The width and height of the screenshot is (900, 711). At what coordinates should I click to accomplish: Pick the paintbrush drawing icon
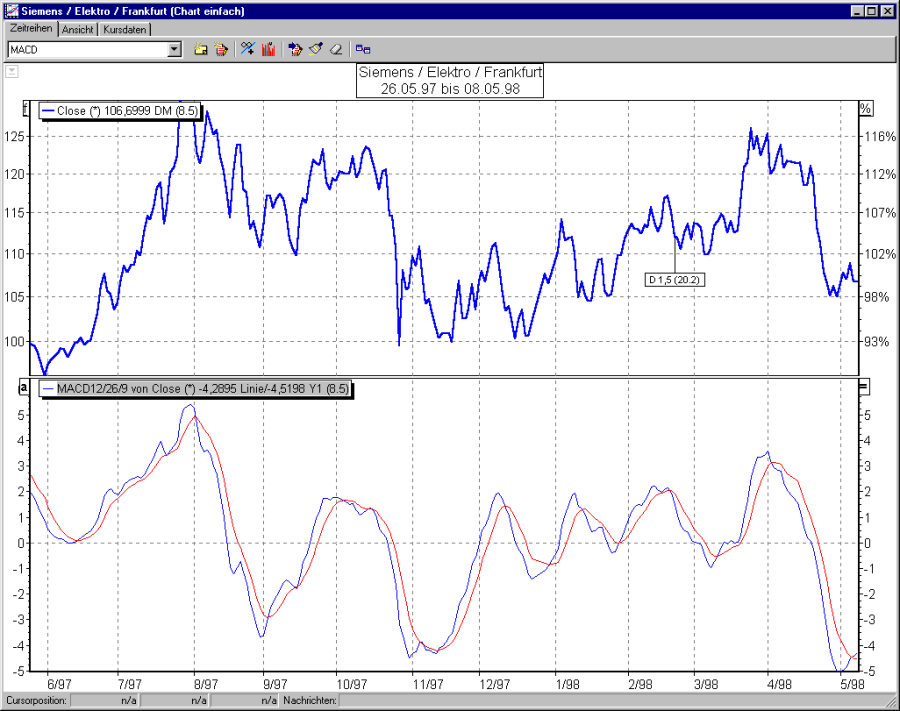[x=315, y=48]
